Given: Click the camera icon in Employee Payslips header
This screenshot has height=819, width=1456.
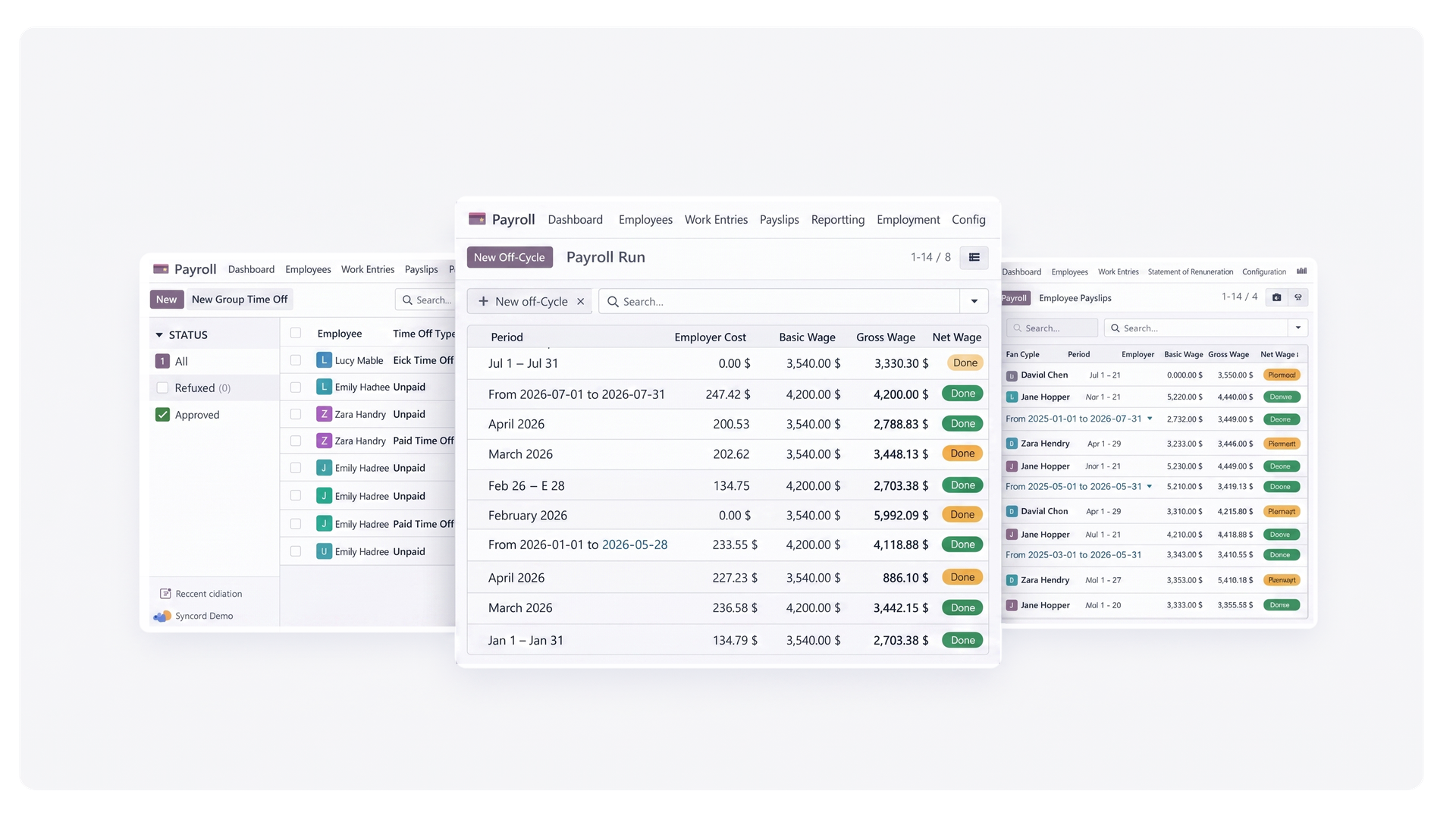Looking at the screenshot, I should (x=1276, y=297).
